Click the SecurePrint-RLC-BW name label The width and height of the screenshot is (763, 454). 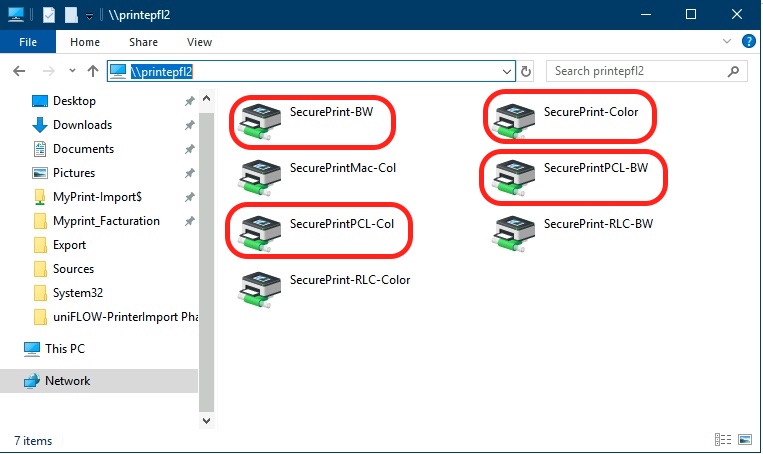click(598, 224)
